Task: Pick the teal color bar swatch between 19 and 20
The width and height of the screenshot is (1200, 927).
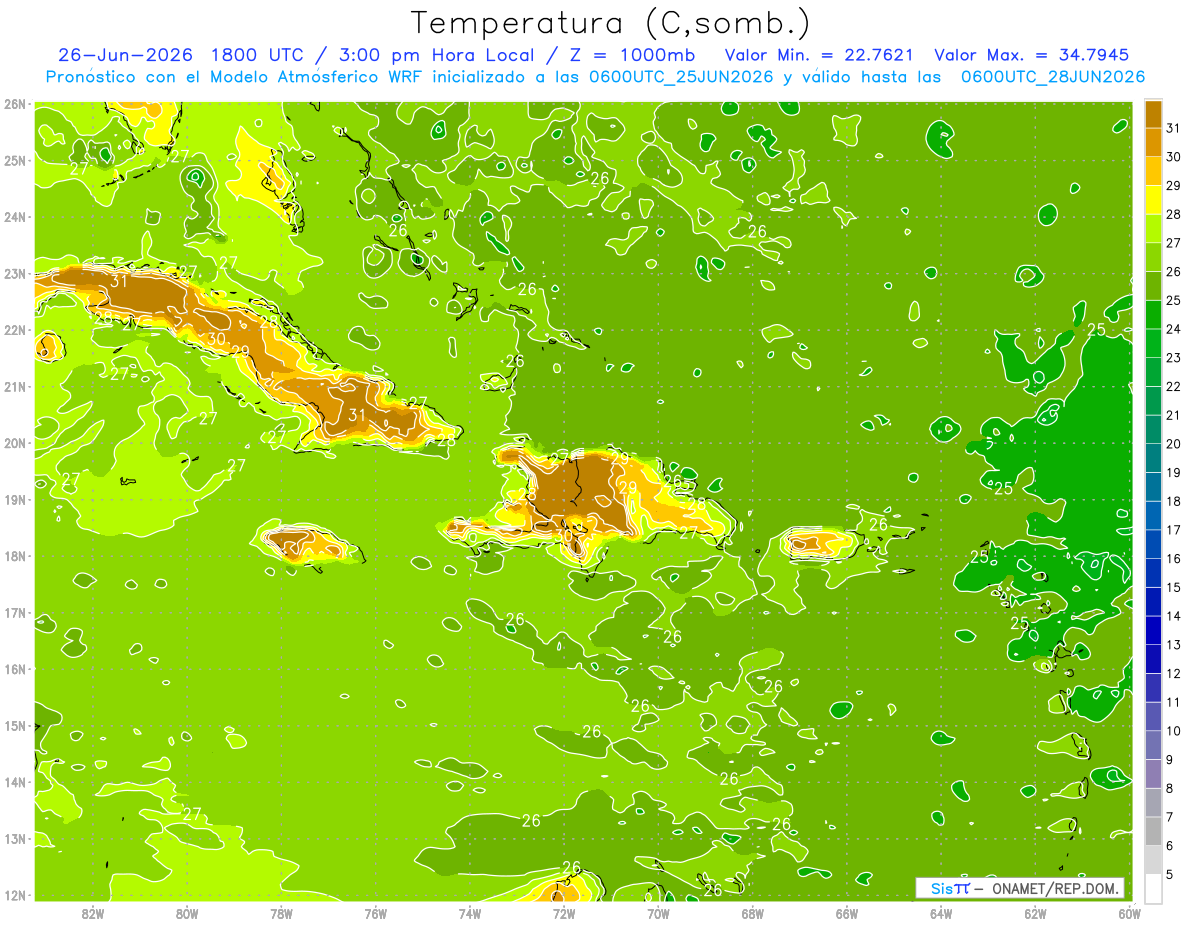Action: 1154,458
